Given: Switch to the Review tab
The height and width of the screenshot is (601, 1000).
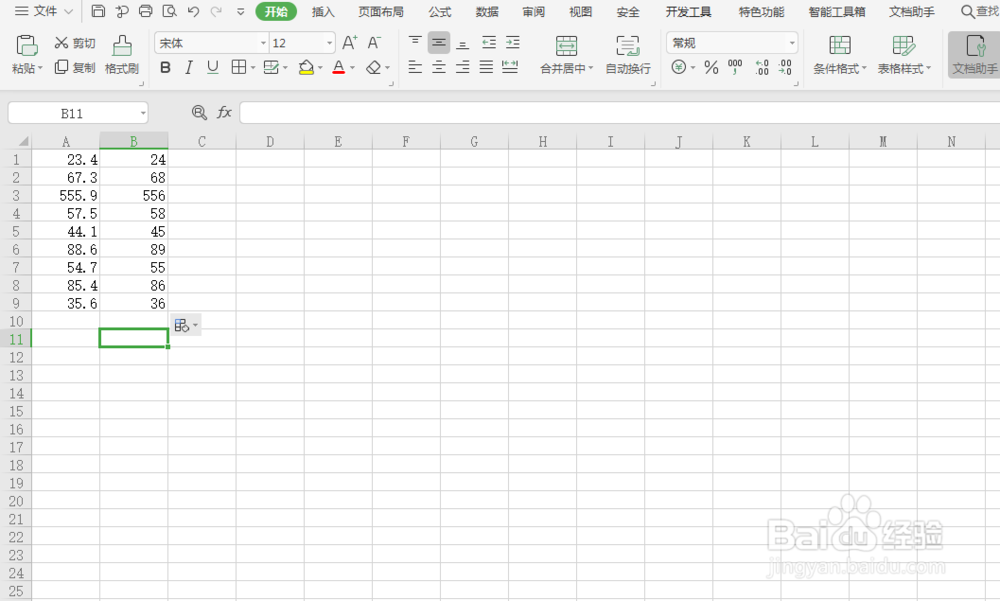Looking at the screenshot, I should click(x=534, y=11).
